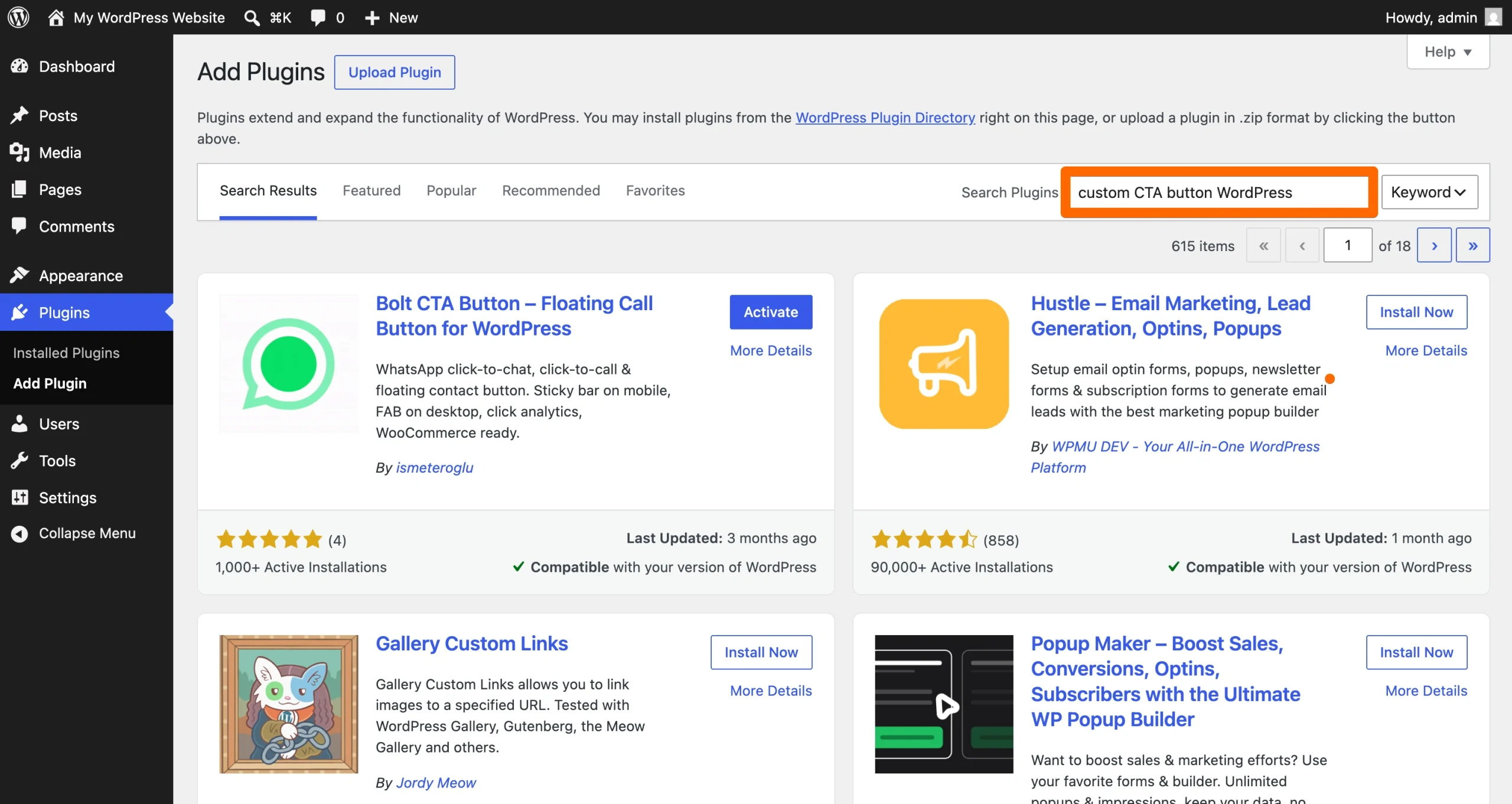Open WPMU DEV author link

pos(1175,457)
